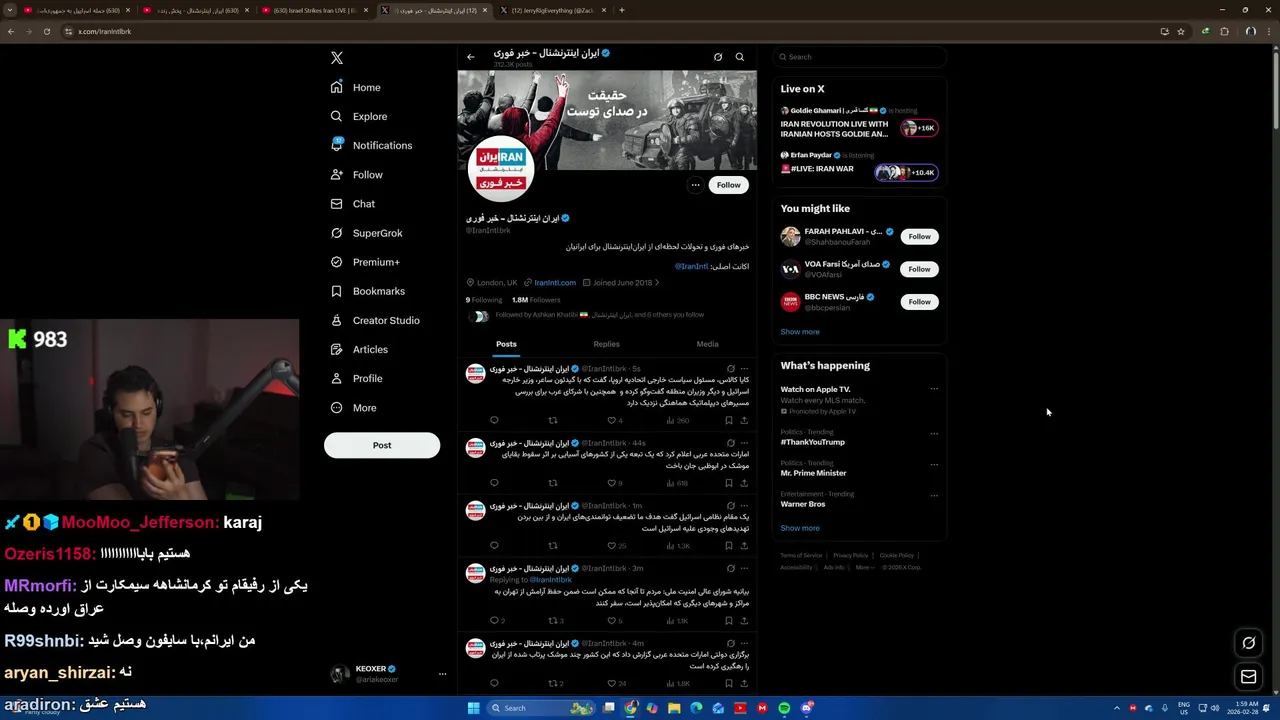Screen dimensions: 1280x720
Task: Show more in You might like
Action: [x=800, y=332]
